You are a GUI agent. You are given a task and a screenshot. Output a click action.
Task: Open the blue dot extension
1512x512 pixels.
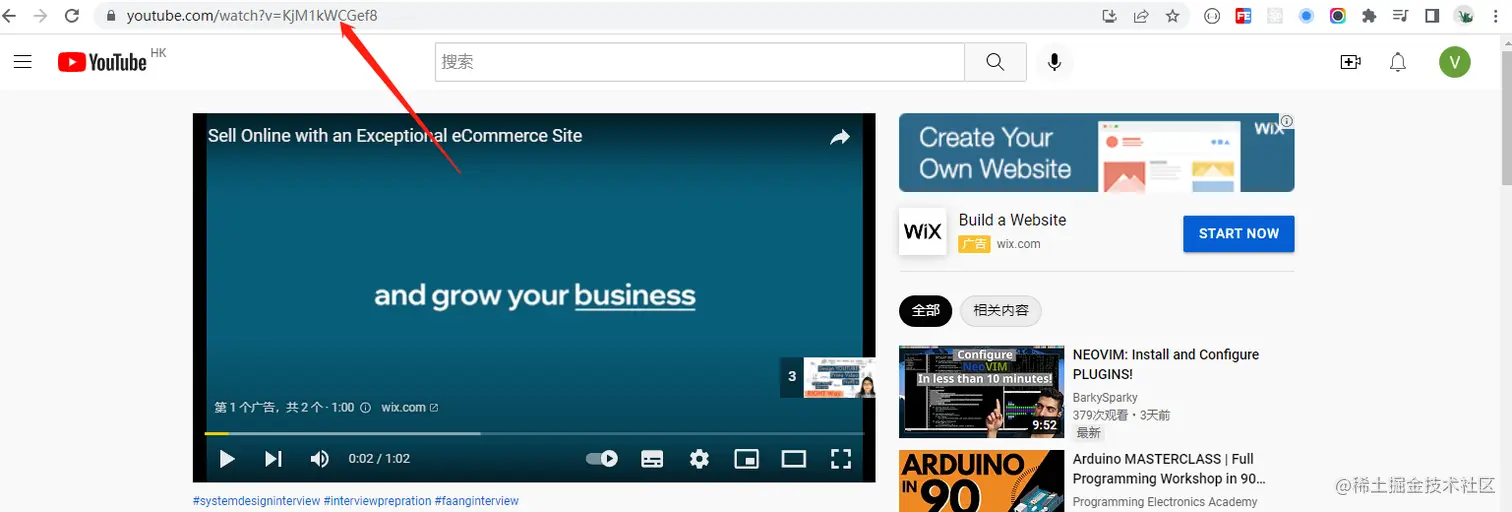1306,16
